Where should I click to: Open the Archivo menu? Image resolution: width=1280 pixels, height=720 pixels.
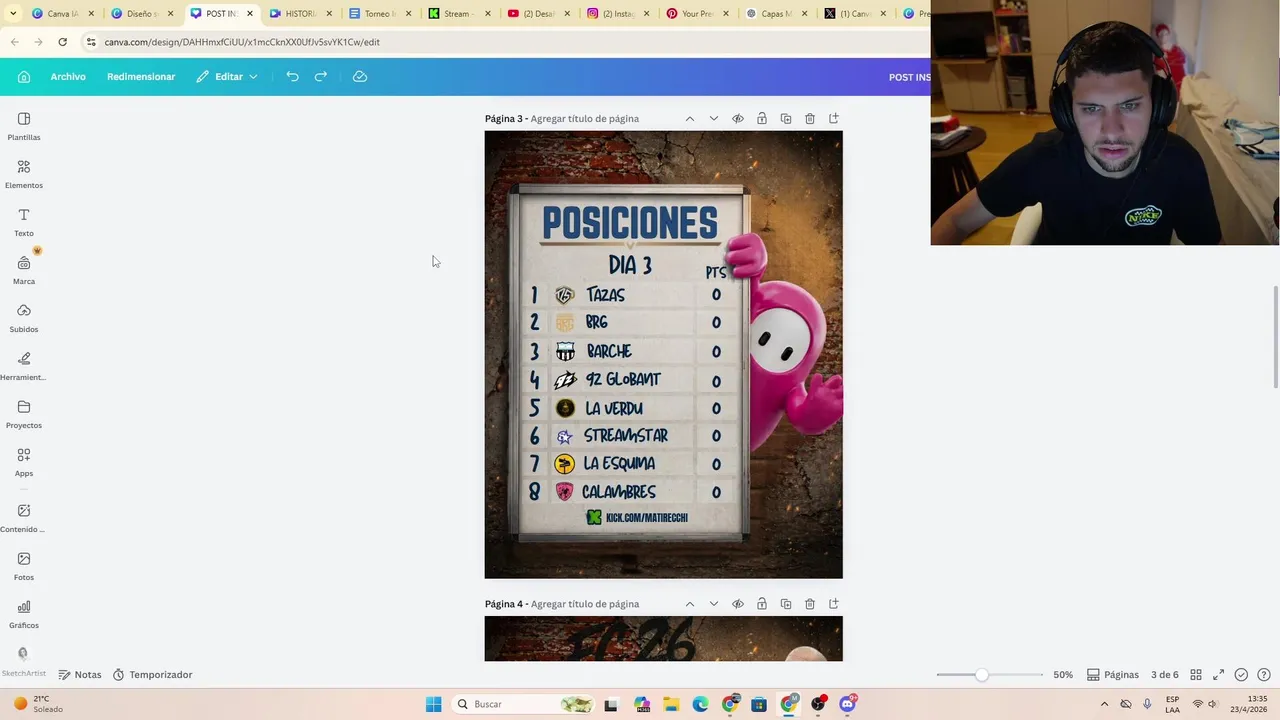coord(68,77)
